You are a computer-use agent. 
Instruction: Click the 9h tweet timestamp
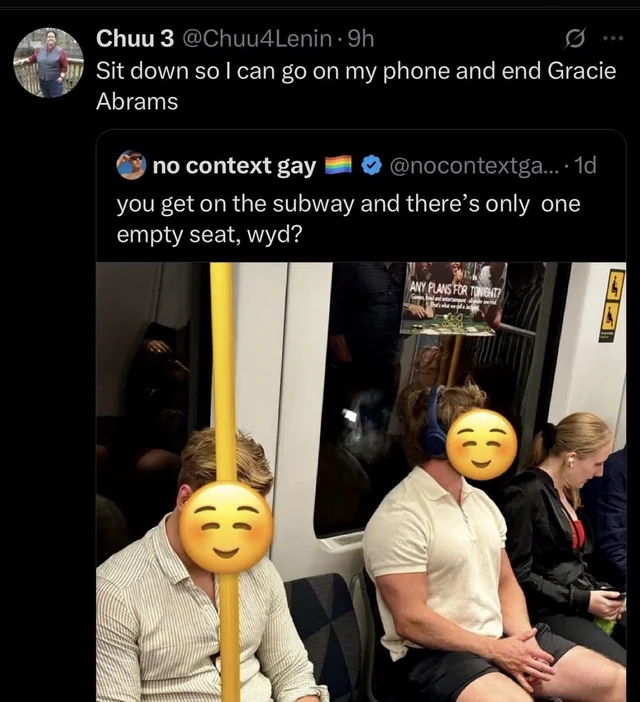pyautogui.click(x=360, y=39)
